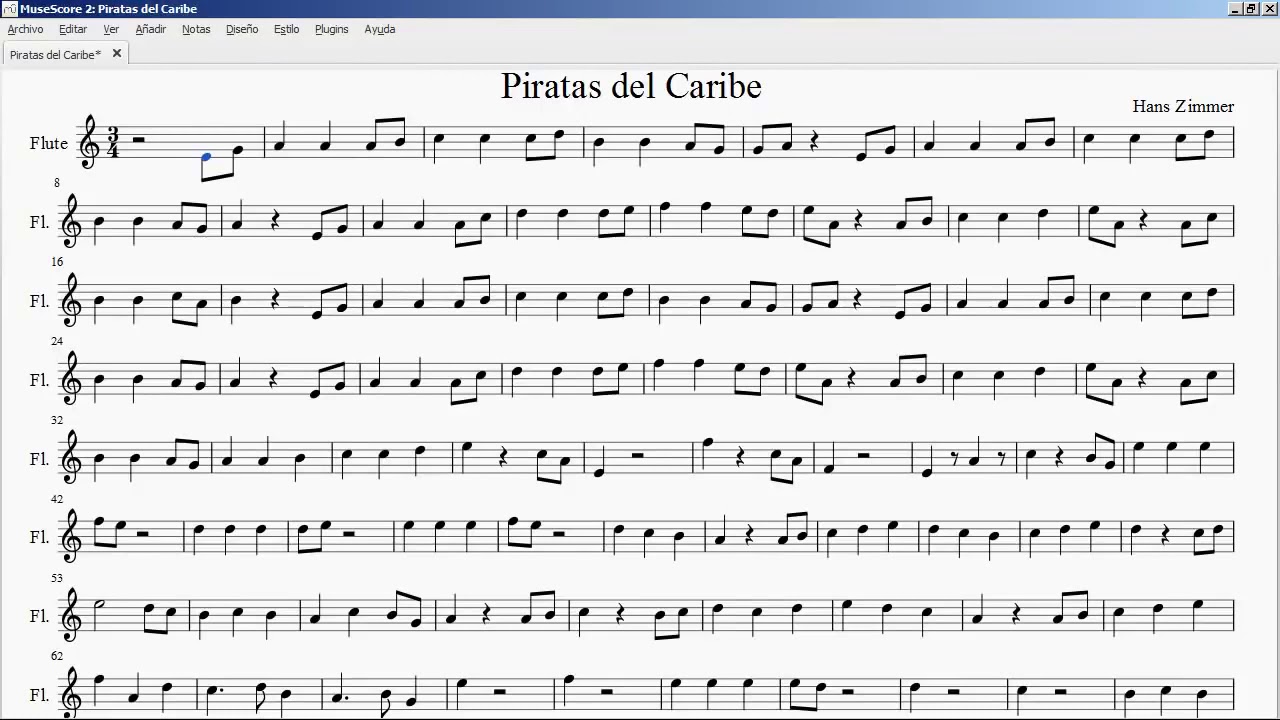Click measure number 53 label
The image size is (1280, 720).
tap(57, 578)
